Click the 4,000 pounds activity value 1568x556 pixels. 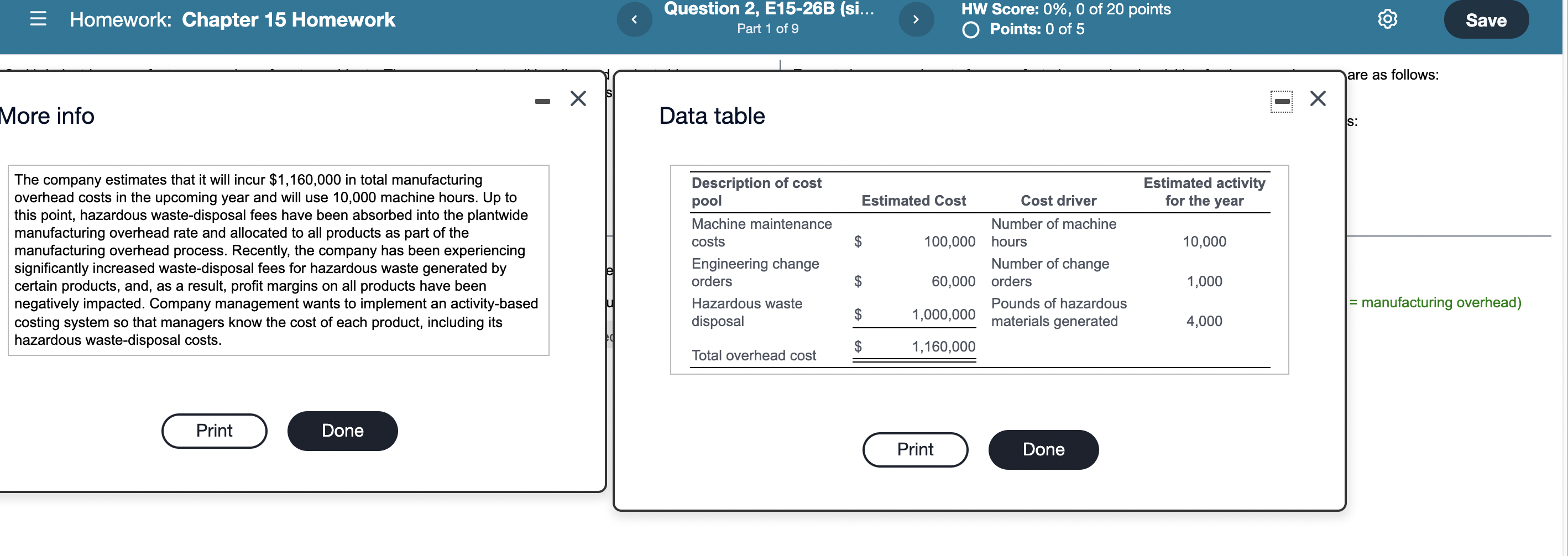click(1204, 321)
